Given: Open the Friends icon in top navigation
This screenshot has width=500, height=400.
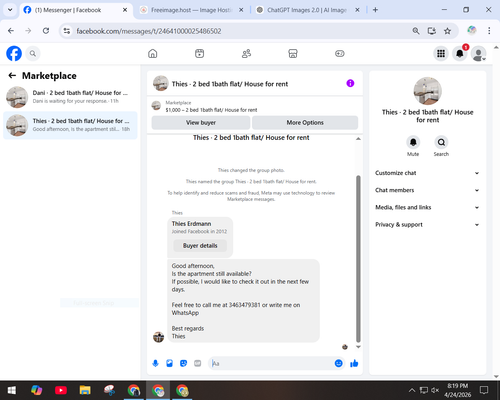Looking at the screenshot, I should 246,53.
